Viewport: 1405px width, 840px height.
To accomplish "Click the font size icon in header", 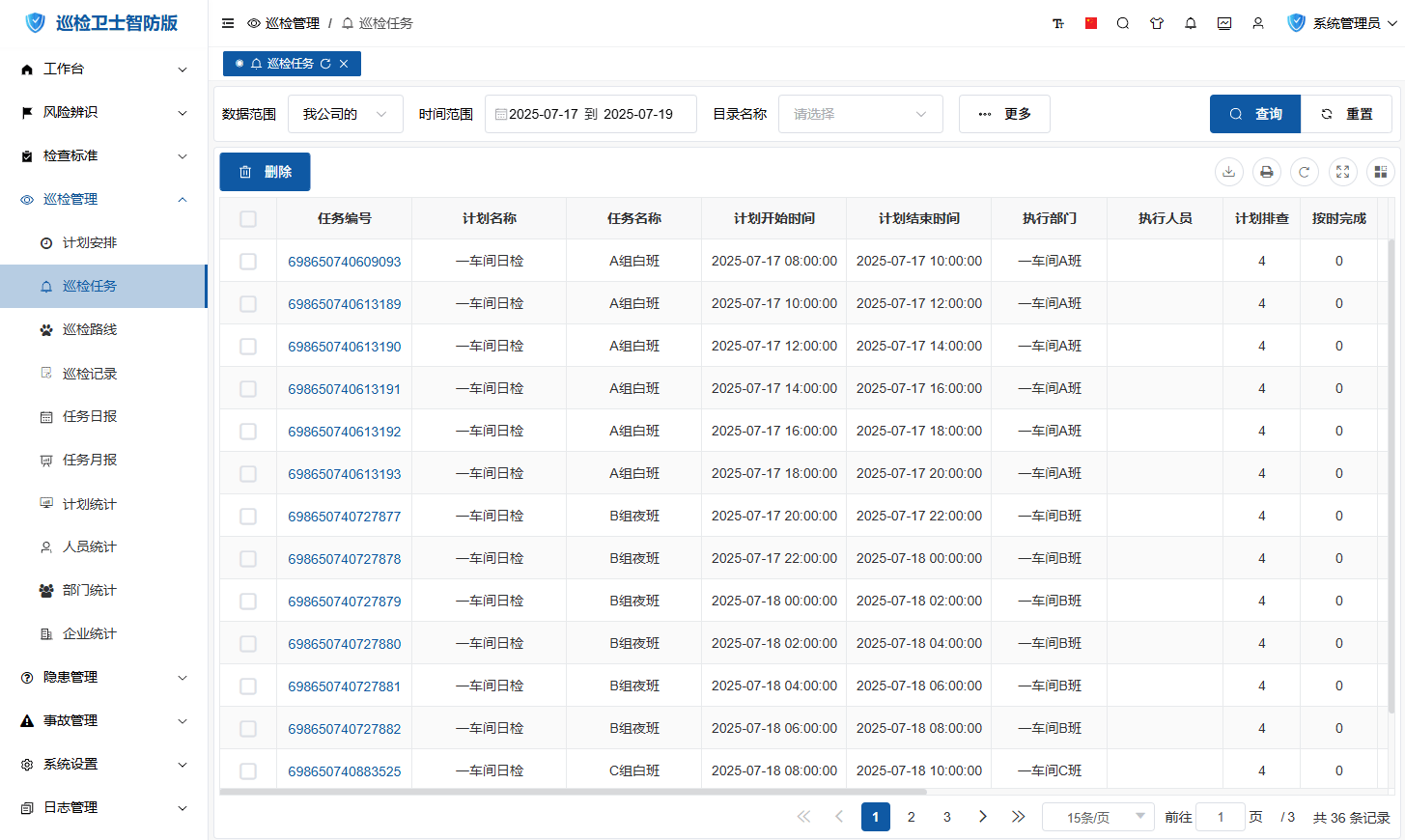I will [x=1058, y=23].
